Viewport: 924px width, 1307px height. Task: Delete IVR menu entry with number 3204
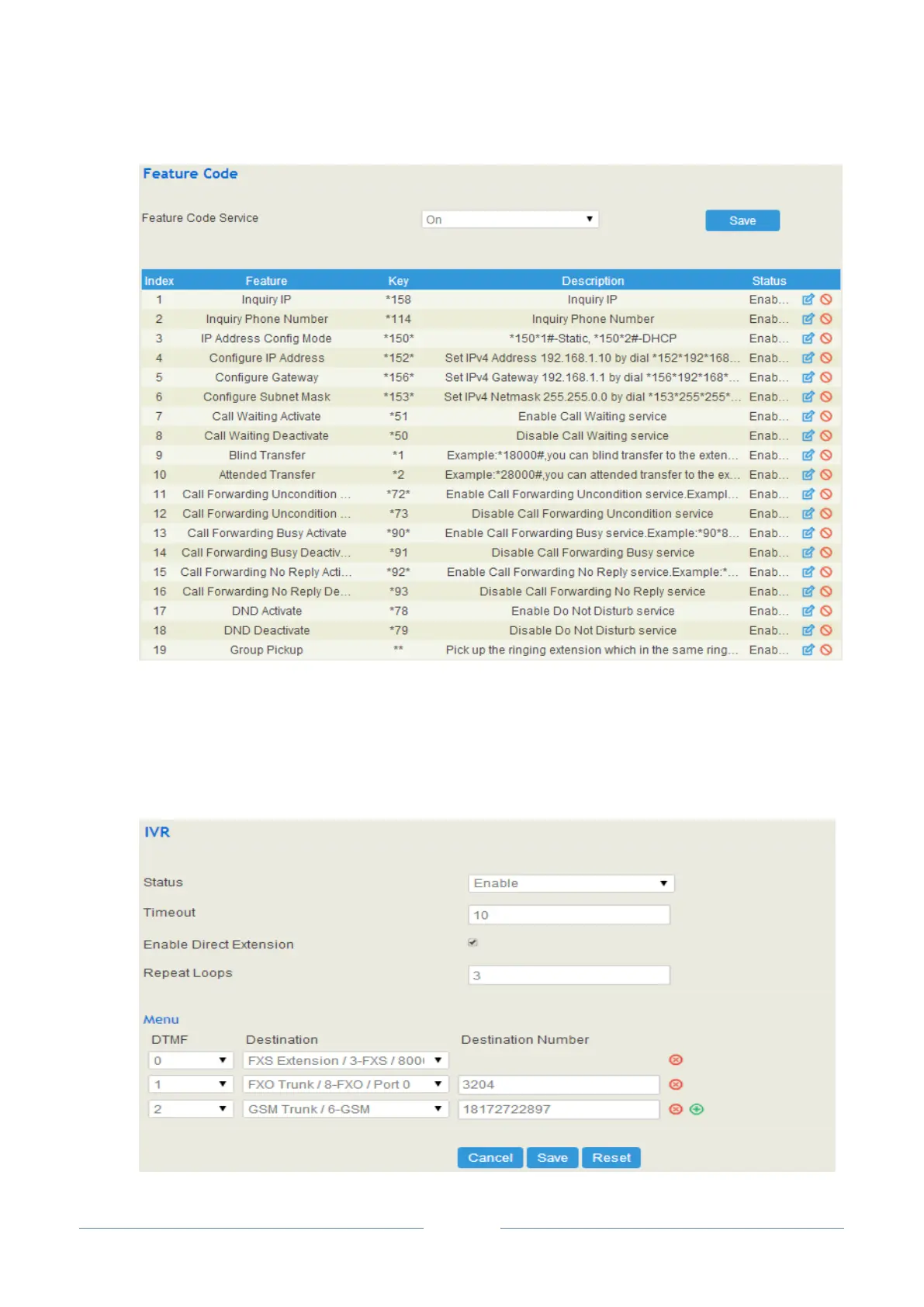[676, 1084]
